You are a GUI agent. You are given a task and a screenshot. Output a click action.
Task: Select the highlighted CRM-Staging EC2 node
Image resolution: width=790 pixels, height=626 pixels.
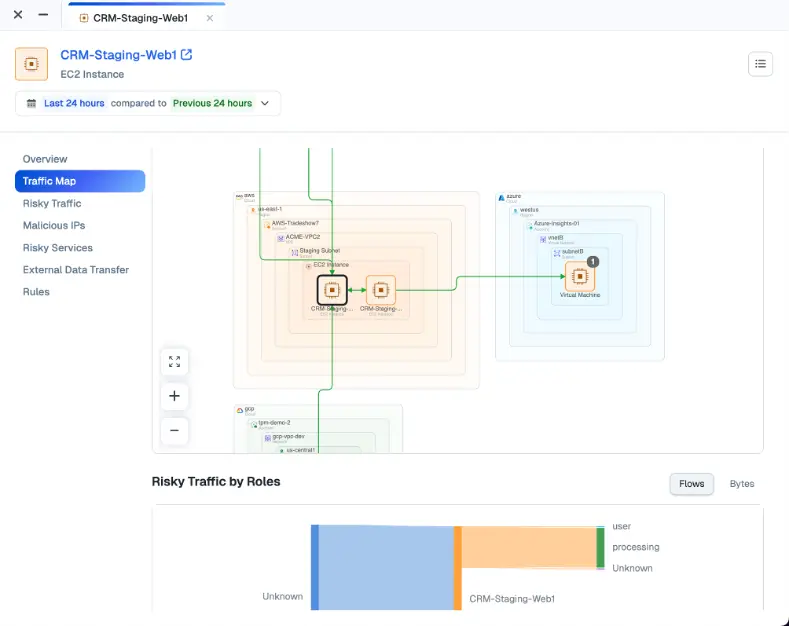pos(332,290)
